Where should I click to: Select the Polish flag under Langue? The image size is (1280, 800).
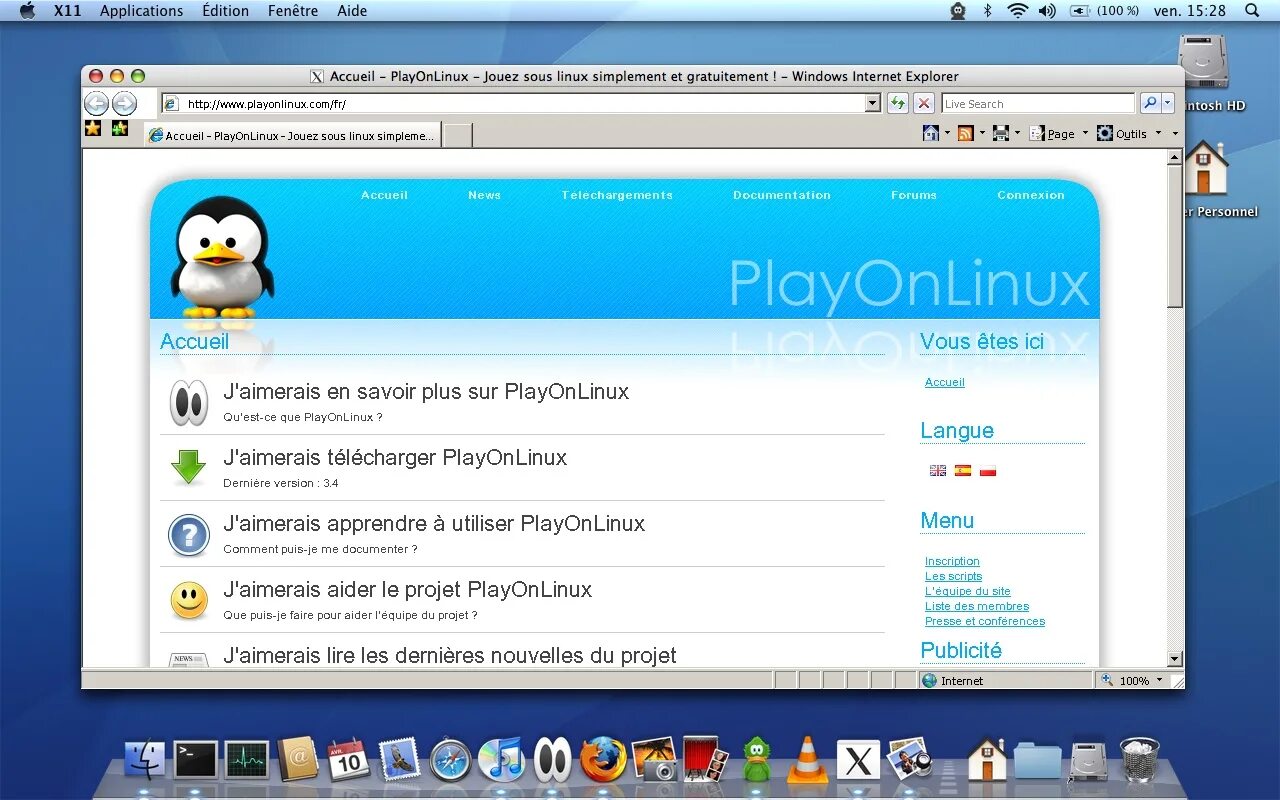988,470
